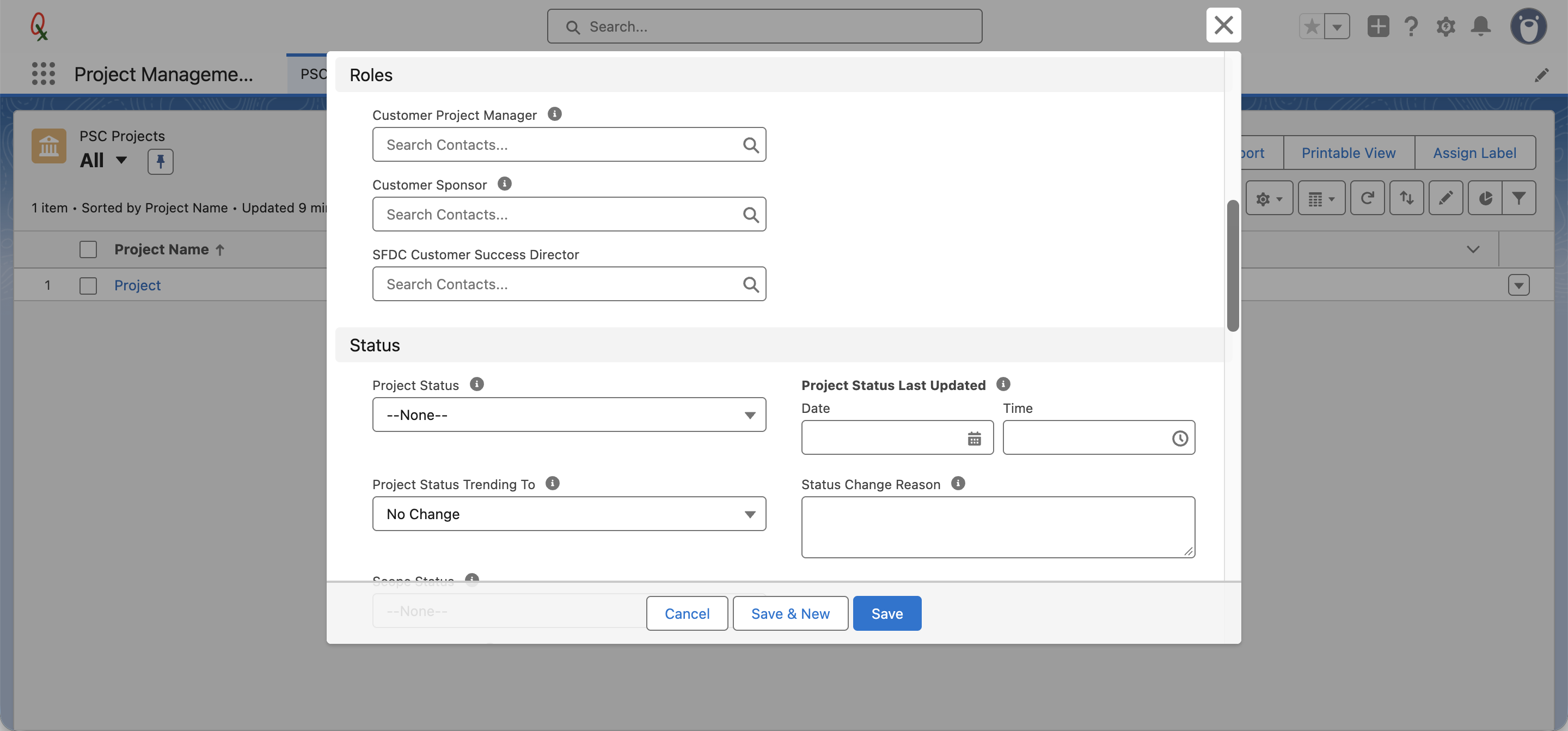Open the row actions dropdown for Project

pyautogui.click(x=1518, y=285)
